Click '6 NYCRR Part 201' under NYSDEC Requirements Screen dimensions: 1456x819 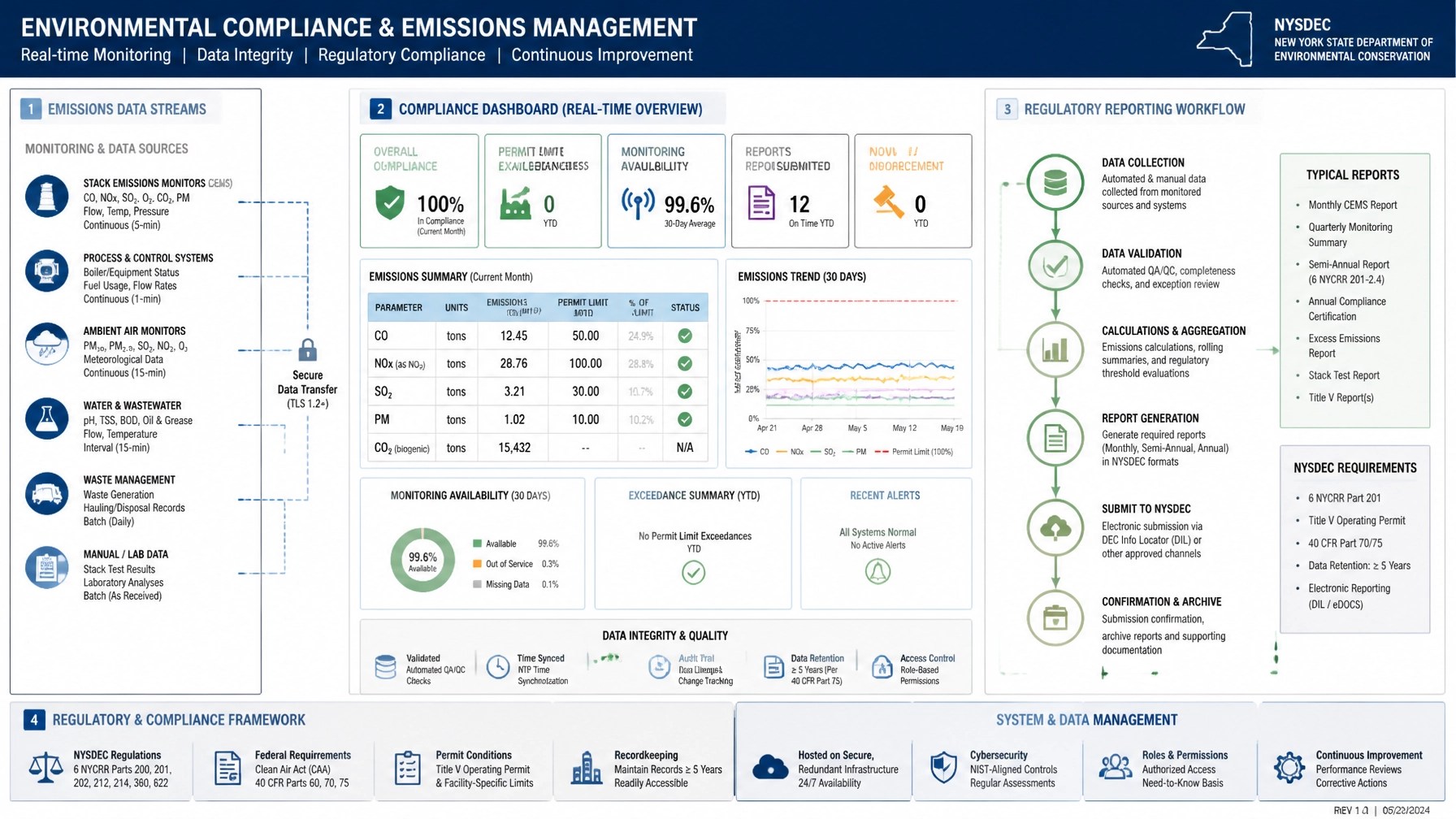(1344, 498)
